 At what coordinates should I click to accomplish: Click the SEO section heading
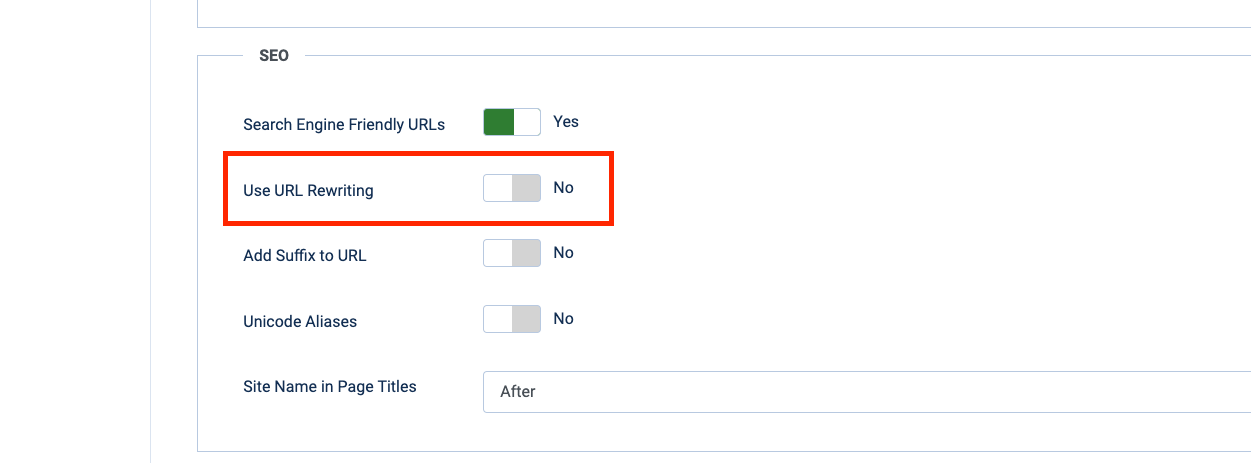[274, 56]
